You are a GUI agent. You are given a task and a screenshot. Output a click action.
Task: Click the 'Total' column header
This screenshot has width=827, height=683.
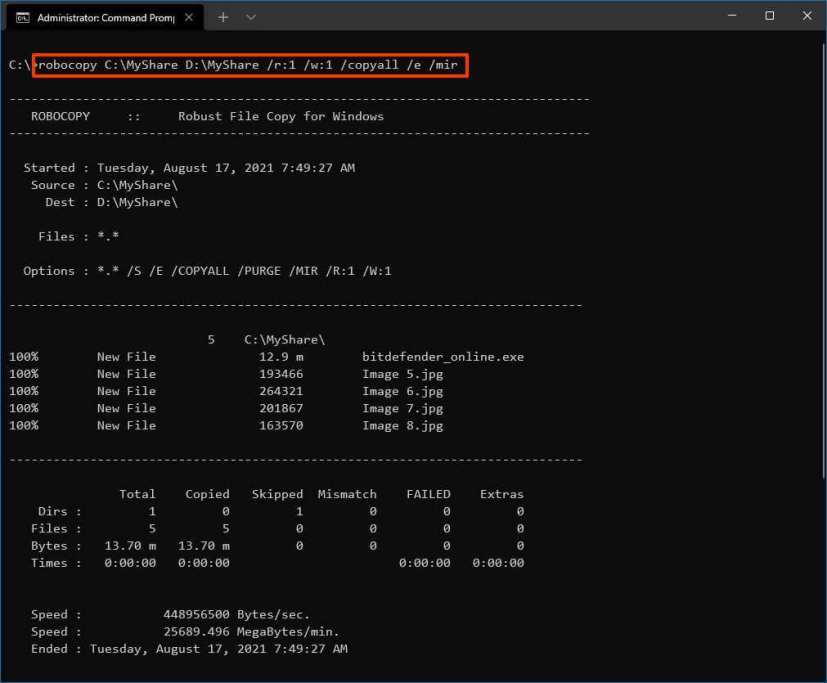(x=137, y=494)
